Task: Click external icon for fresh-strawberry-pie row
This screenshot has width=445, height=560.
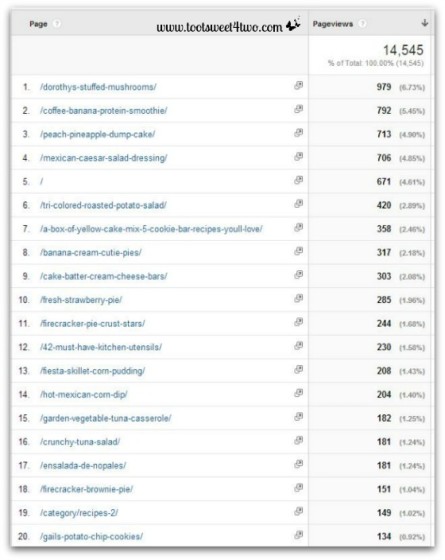Action: (x=299, y=298)
